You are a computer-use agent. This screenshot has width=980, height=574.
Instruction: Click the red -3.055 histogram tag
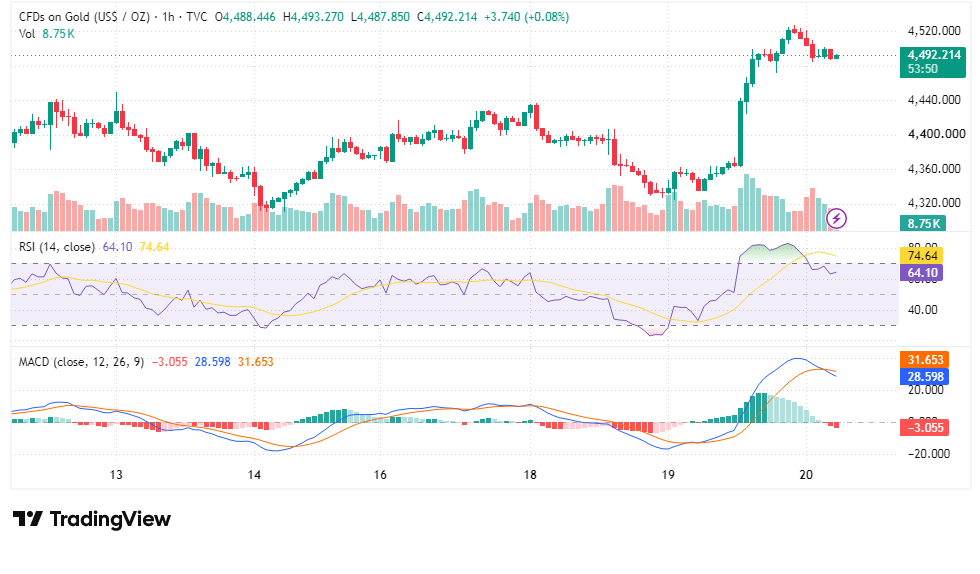pos(924,428)
